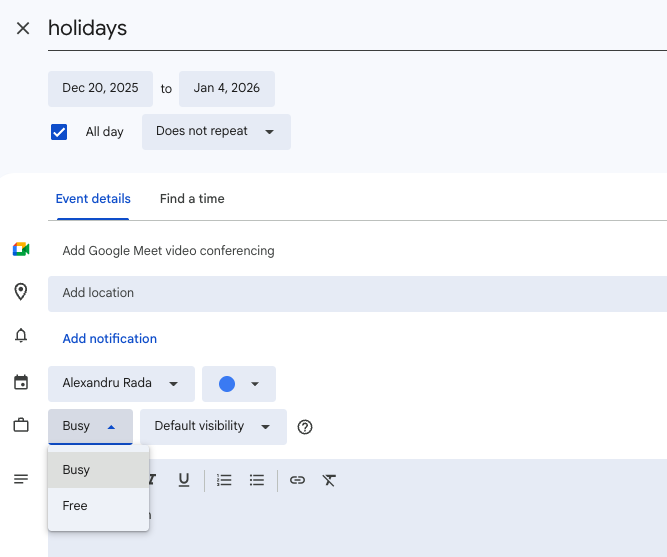Open the blue event color picker
The width and height of the screenshot is (667, 557).
tap(239, 384)
